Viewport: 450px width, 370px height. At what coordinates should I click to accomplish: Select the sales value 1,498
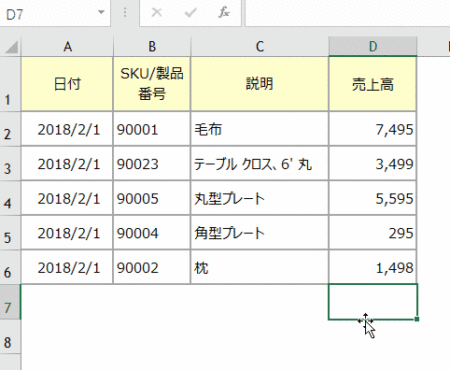[373, 267]
